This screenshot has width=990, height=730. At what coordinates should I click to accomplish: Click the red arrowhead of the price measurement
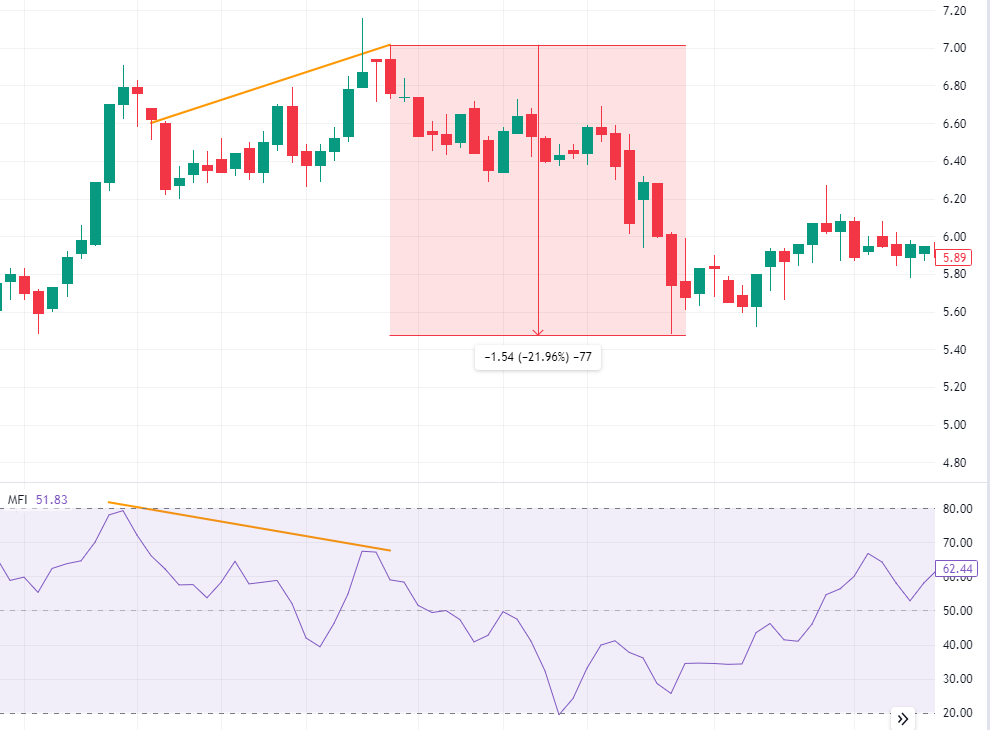click(x=538, y=331)
